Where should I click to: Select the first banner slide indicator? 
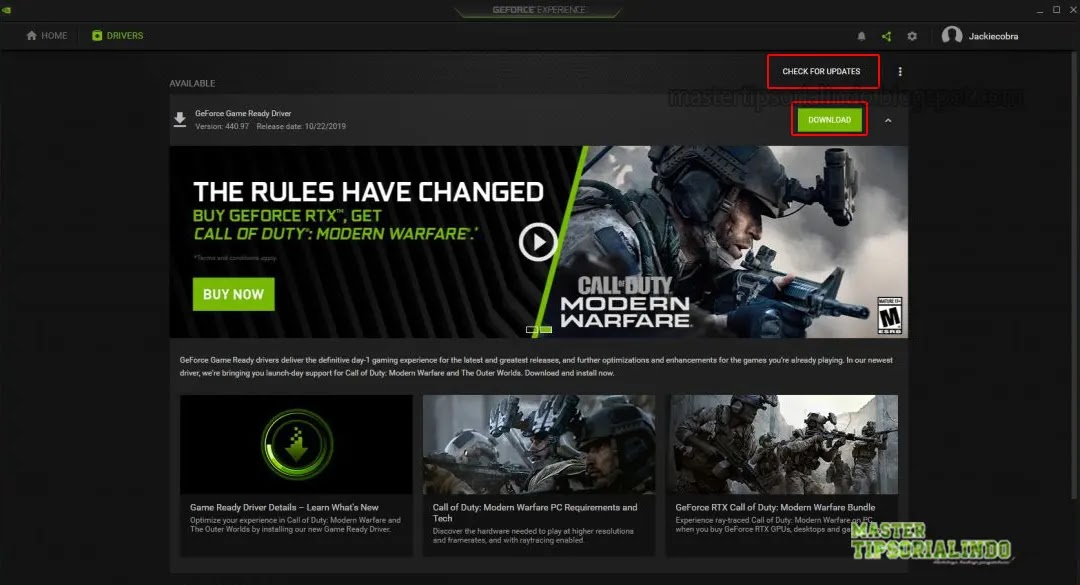point(532,330)
